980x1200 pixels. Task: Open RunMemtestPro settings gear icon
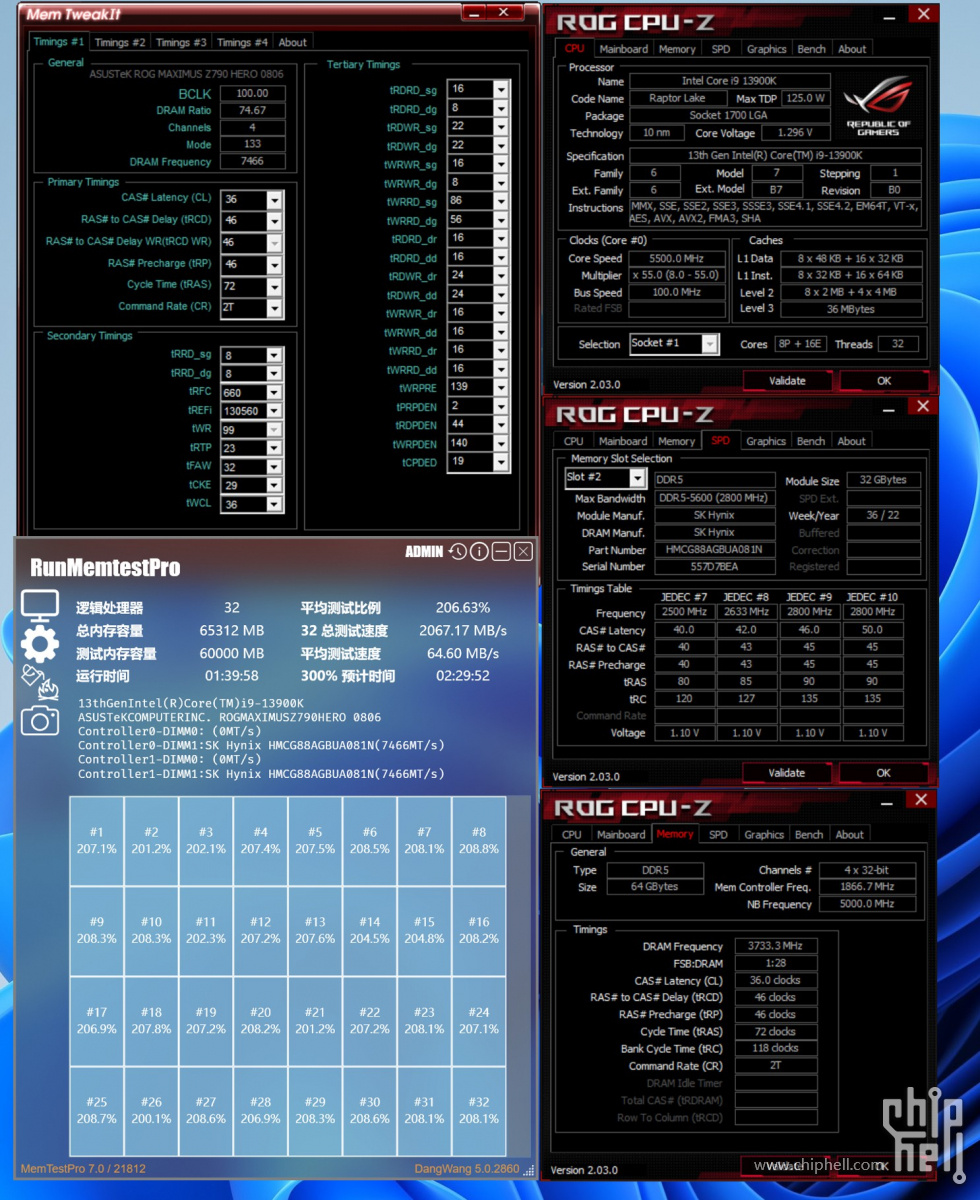(x=39, y=644)
